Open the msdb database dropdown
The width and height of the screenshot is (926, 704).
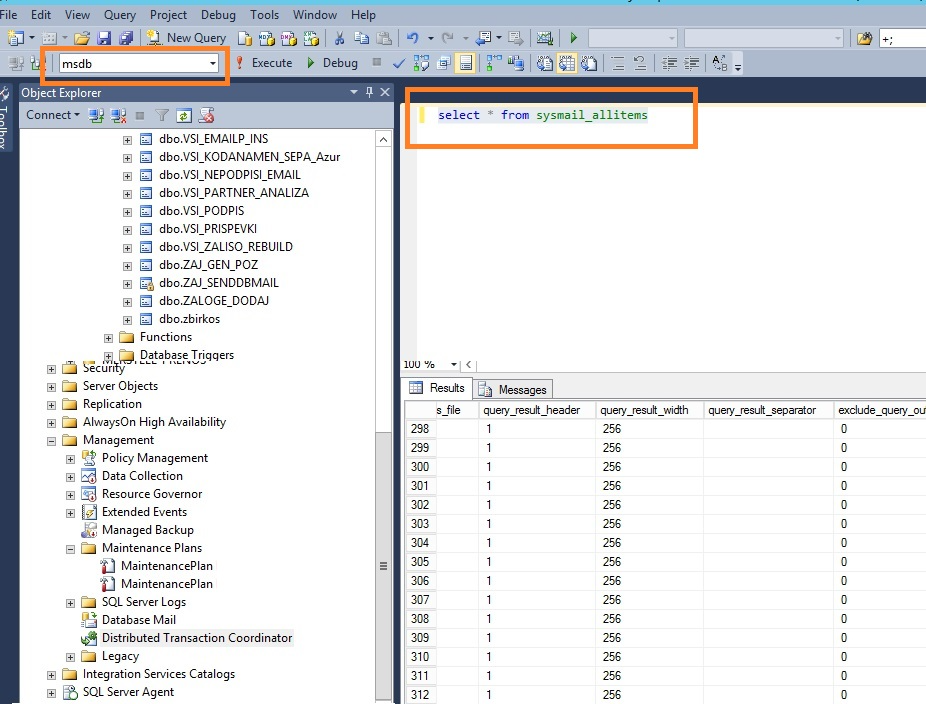click(213, 63)
